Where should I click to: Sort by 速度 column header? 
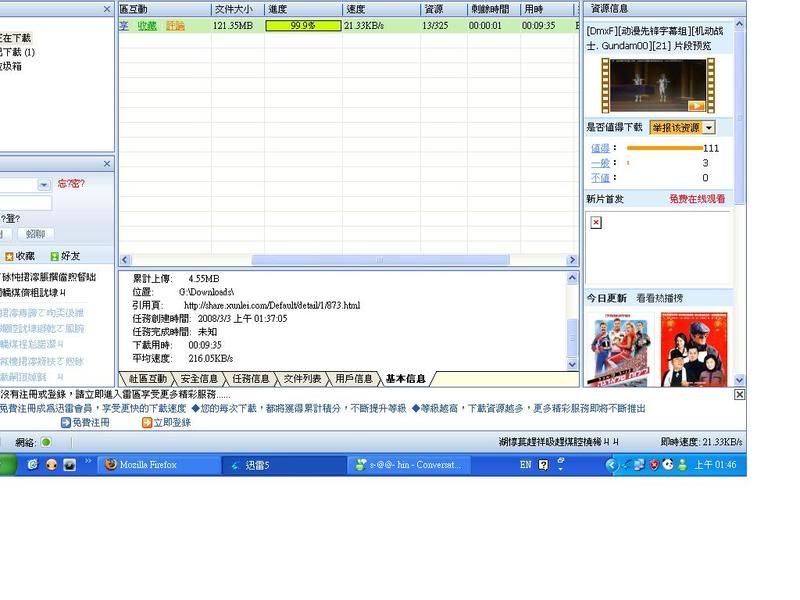(381, 9)
